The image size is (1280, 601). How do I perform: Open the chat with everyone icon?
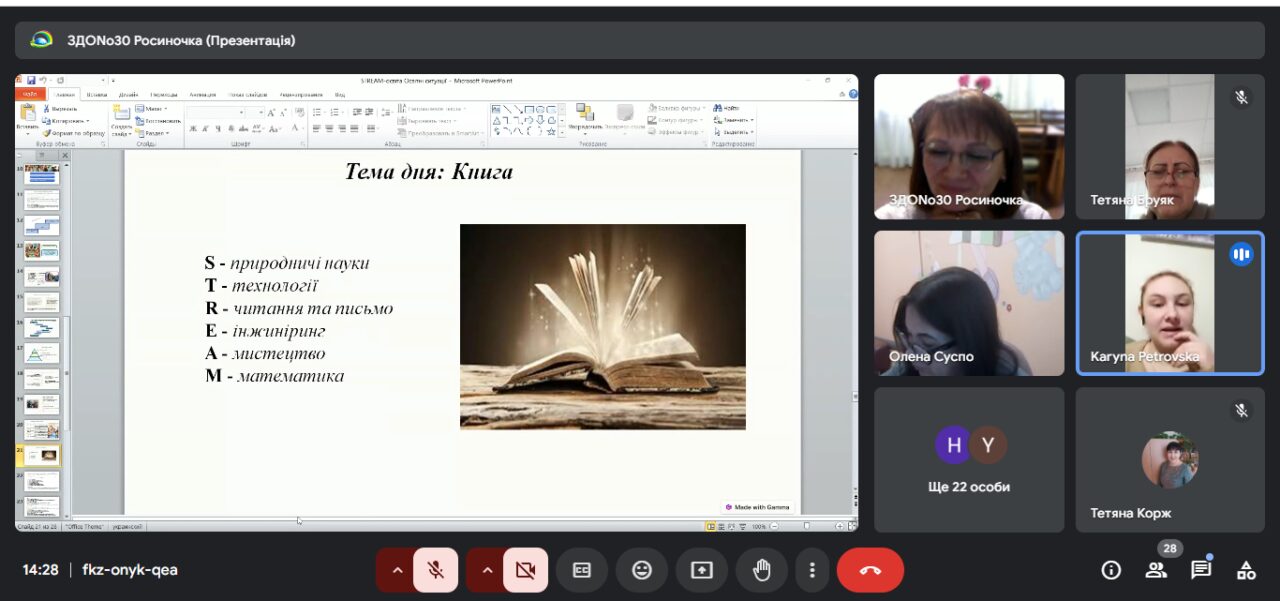click(1201, 570)
